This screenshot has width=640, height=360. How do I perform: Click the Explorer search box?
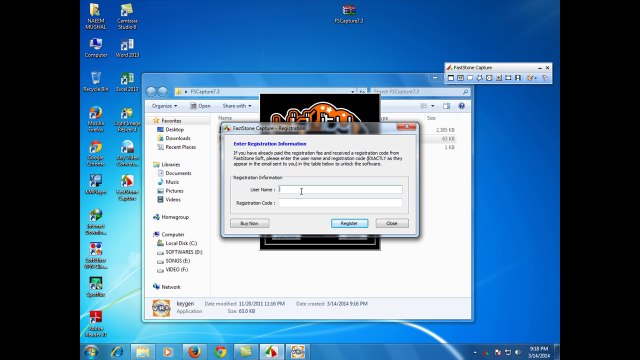pyautogui.click(x=420, y=92)
